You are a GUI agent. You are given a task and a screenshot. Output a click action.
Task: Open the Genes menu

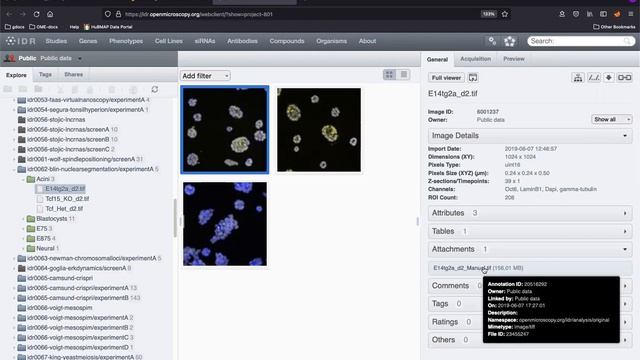pyautogui.click(x=88, y=41)
